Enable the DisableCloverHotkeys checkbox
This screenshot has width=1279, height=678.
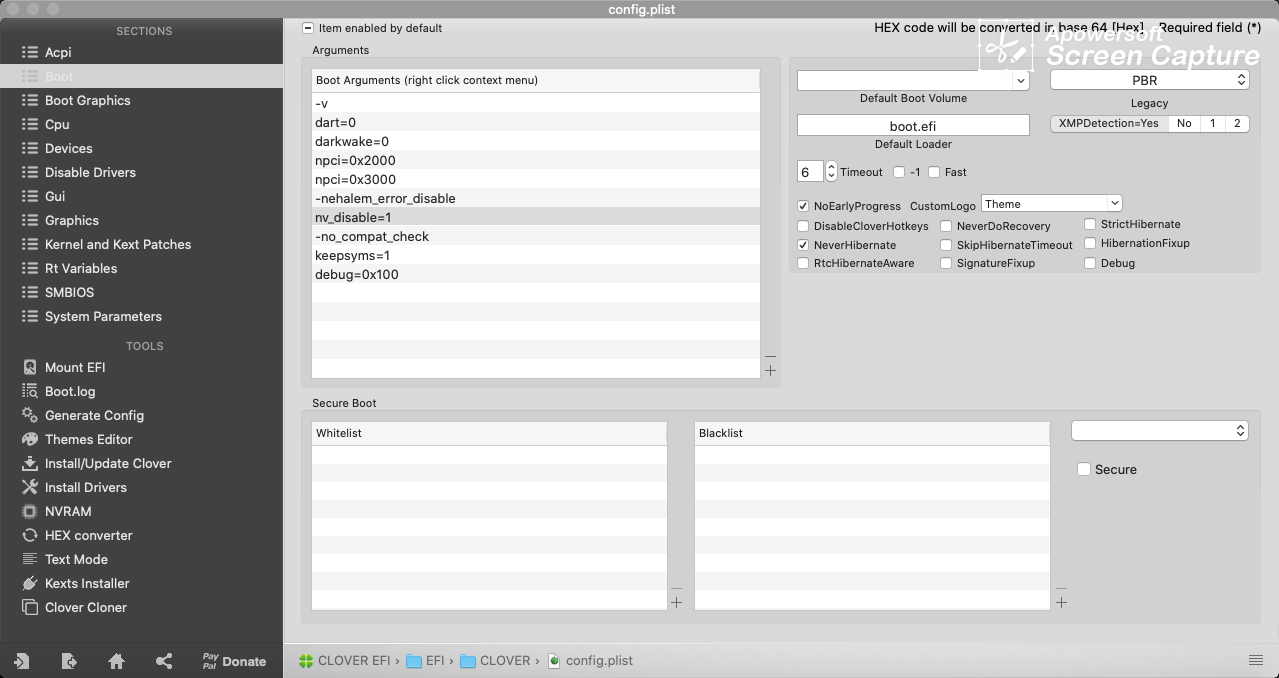coord(803,226)
